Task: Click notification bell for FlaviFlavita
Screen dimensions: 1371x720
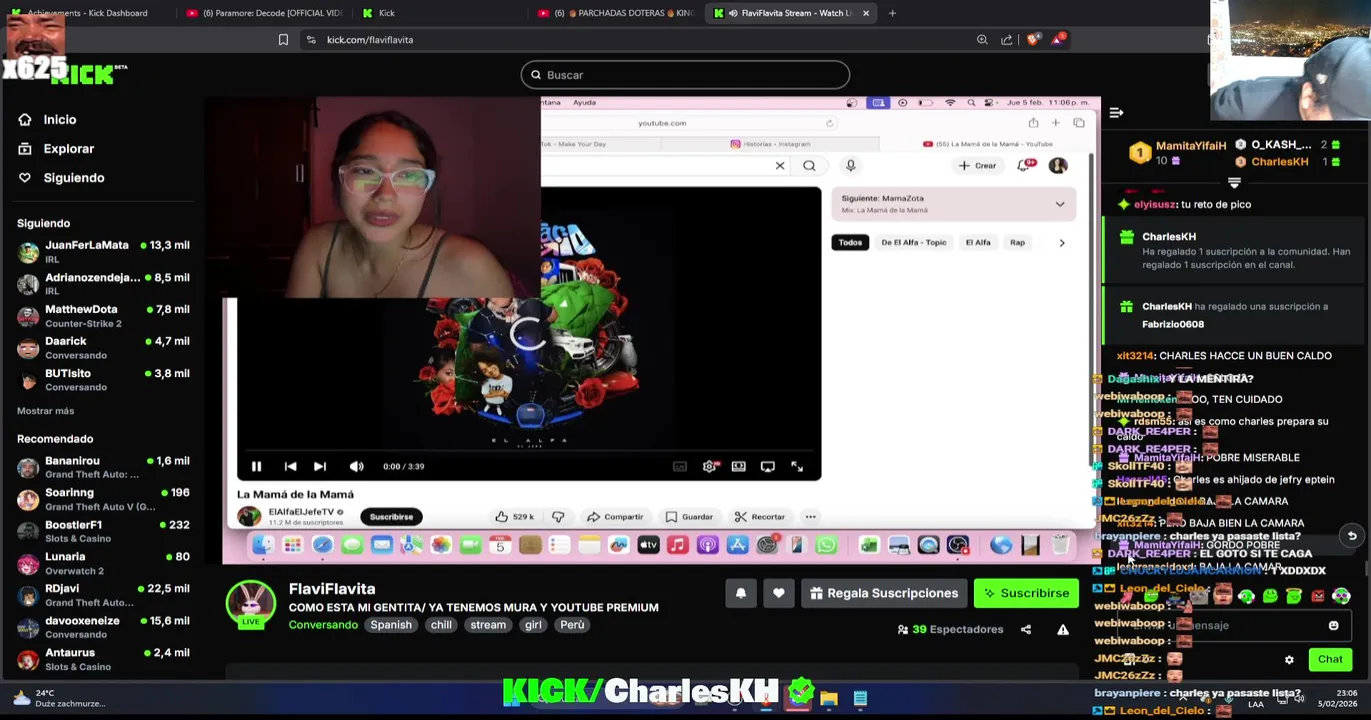Action: click(x=741, y=593)
